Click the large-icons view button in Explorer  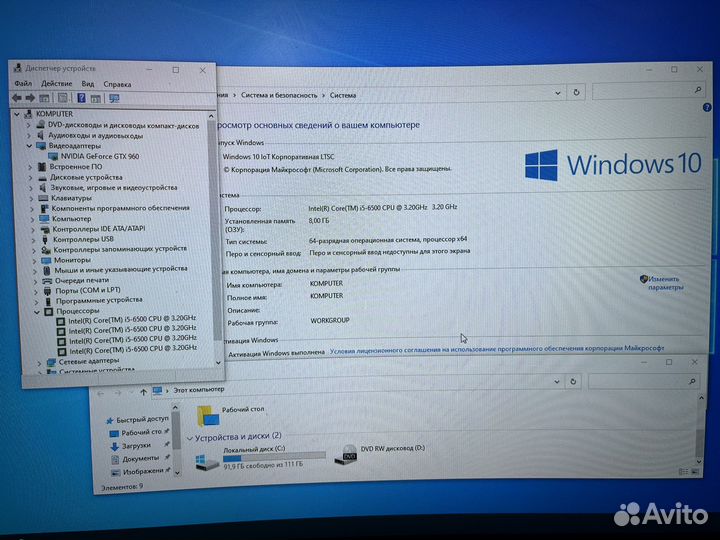(695, 471)
